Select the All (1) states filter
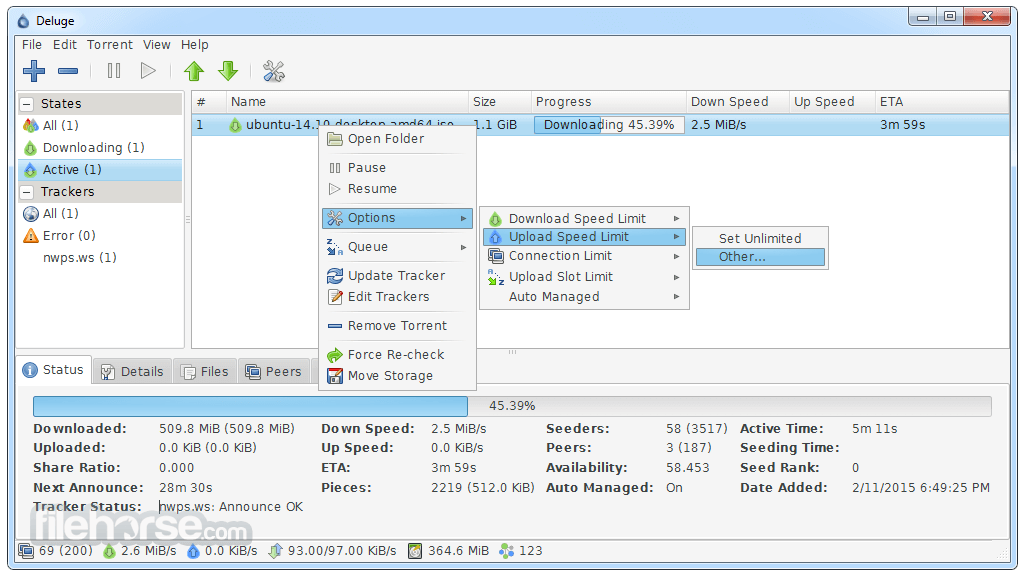This screenshot has width=1025, height=576. (x=100, y=126)
